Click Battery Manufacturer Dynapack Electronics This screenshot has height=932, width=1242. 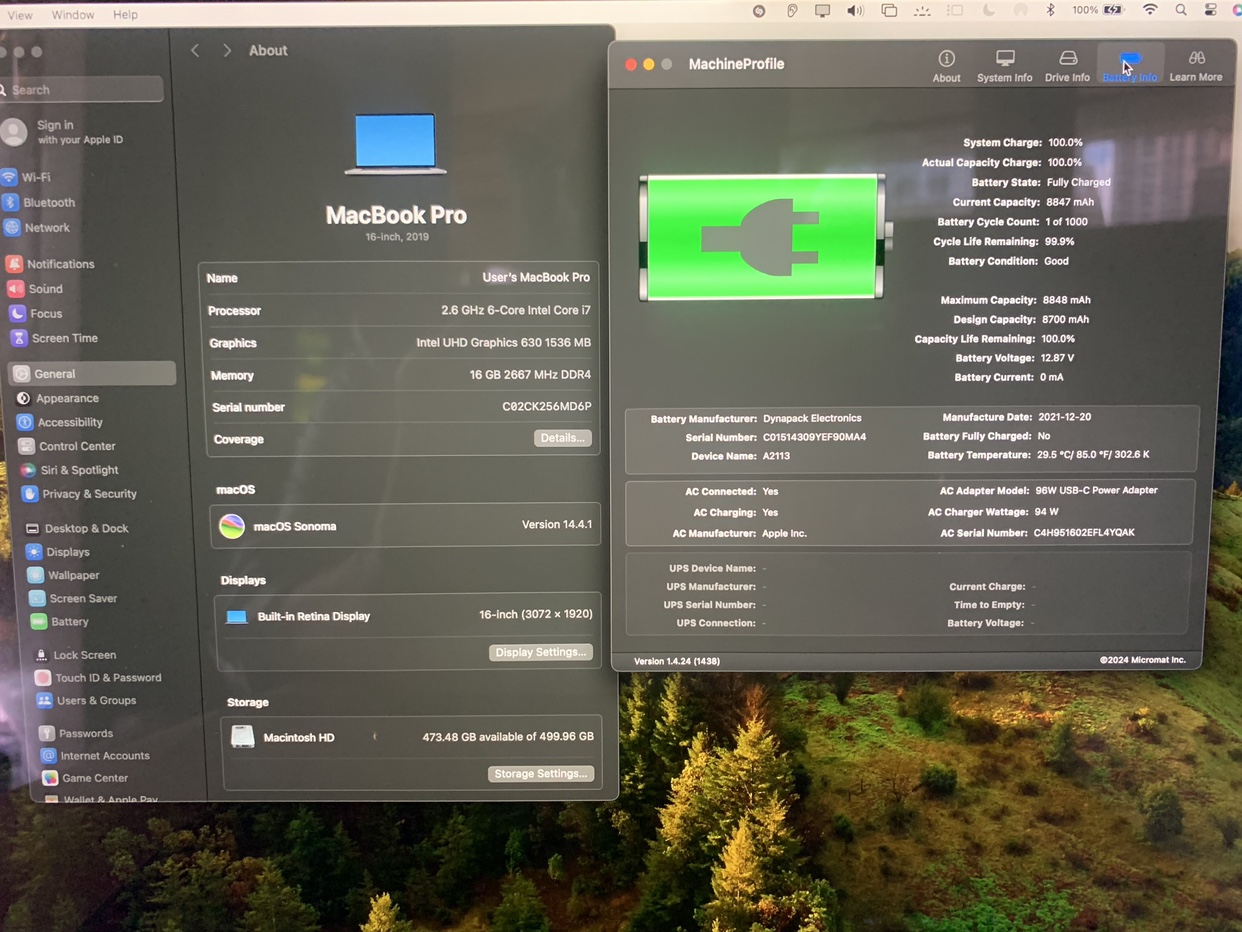pyautogui.click(x=812, y=418)
